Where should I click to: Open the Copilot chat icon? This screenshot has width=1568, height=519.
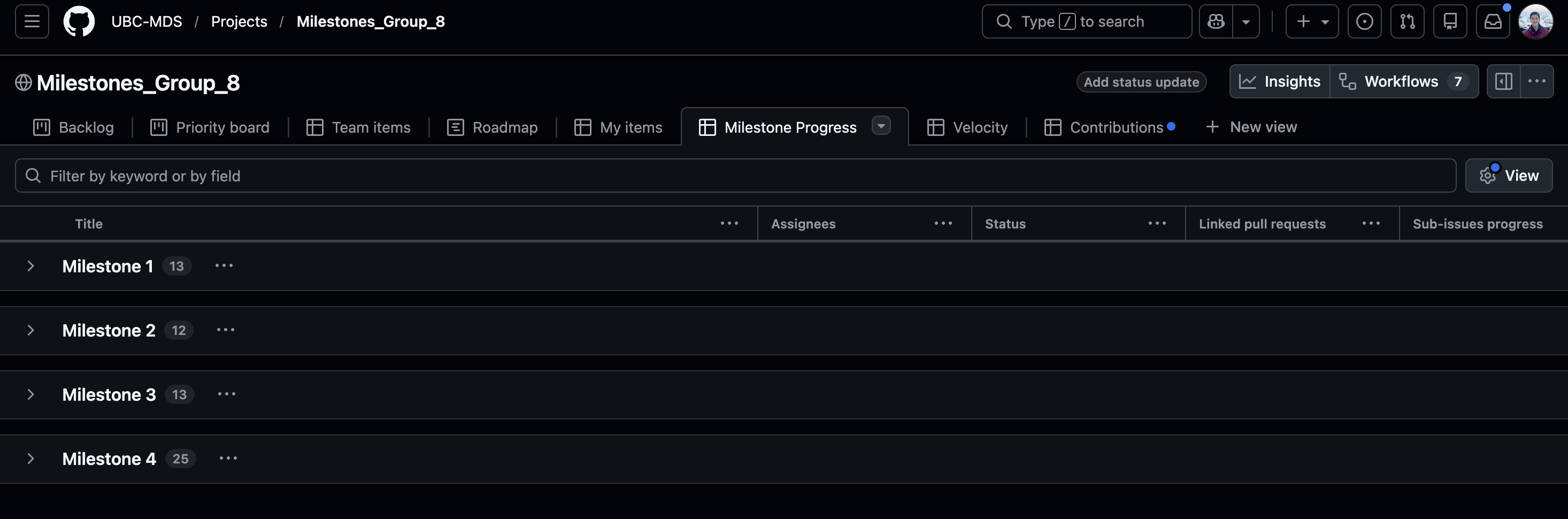click(1216, 21)
